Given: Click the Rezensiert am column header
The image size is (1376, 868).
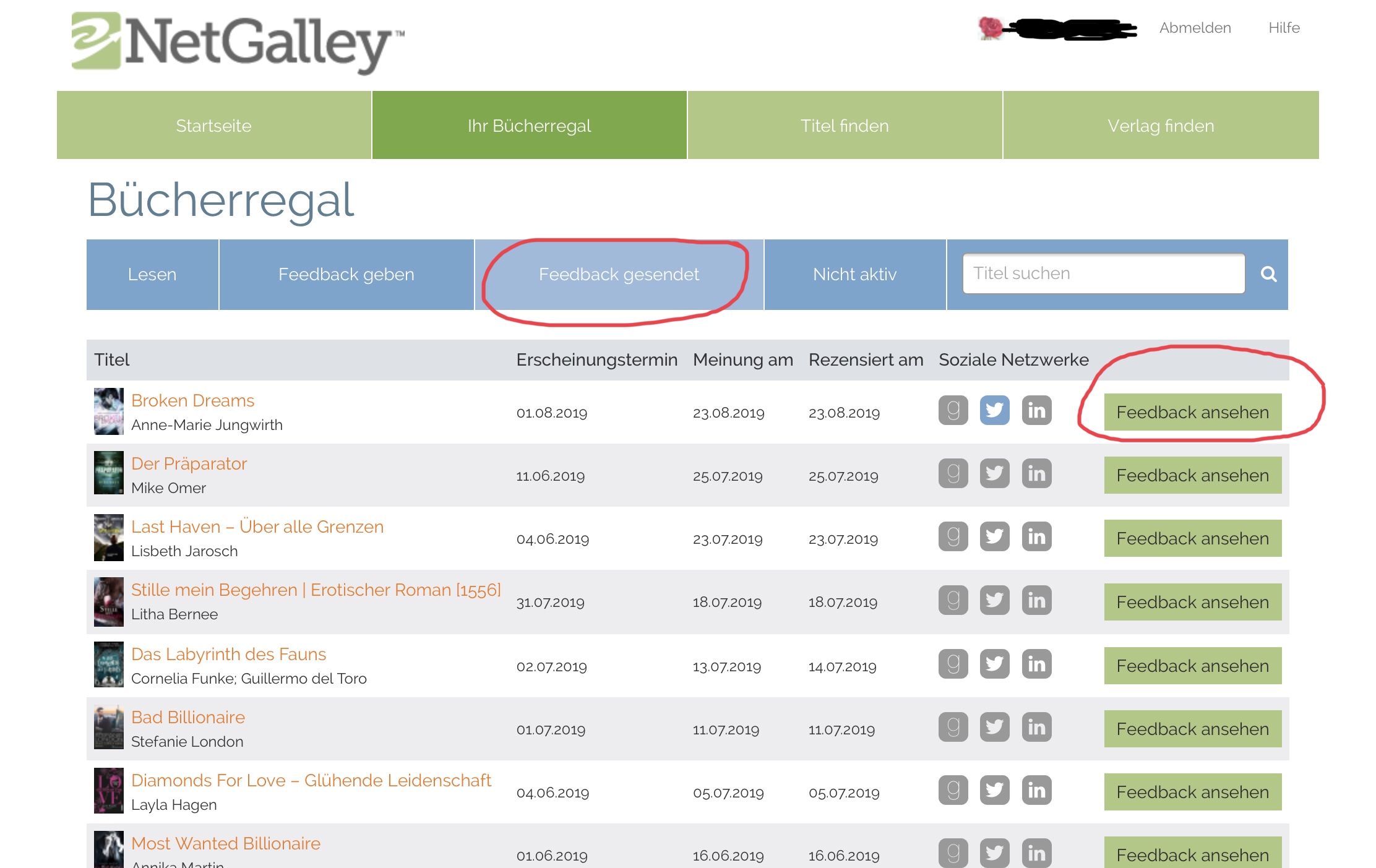Looking at the screenshot, I should (x=866, y=360).
